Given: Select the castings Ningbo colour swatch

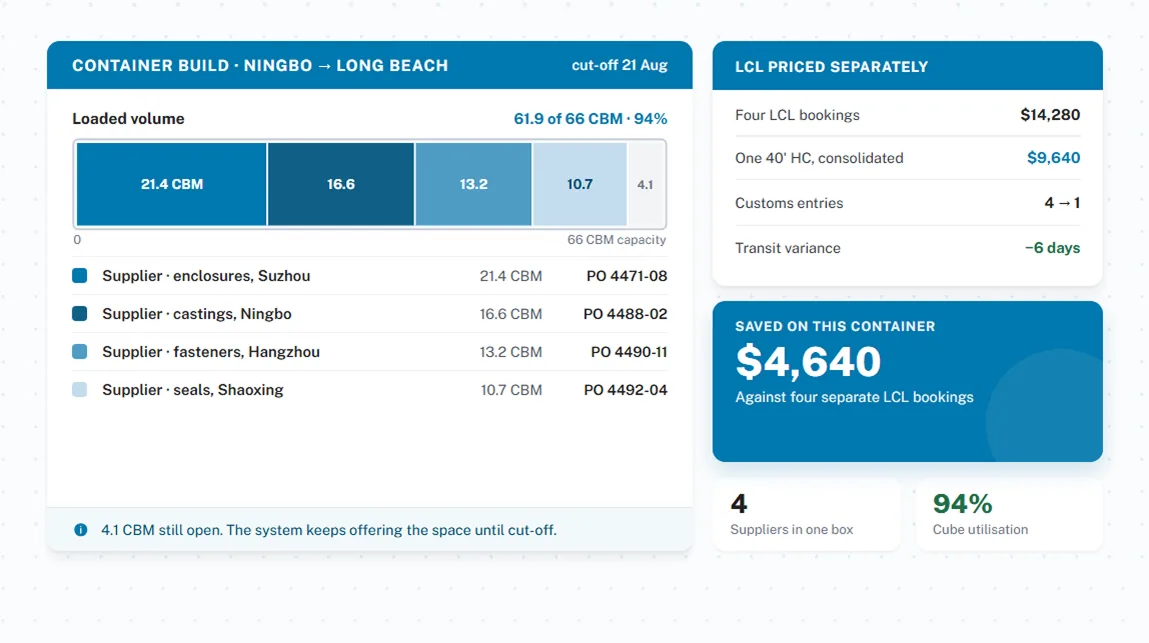Looking at the screenshot, I should (x=80, y=314).
